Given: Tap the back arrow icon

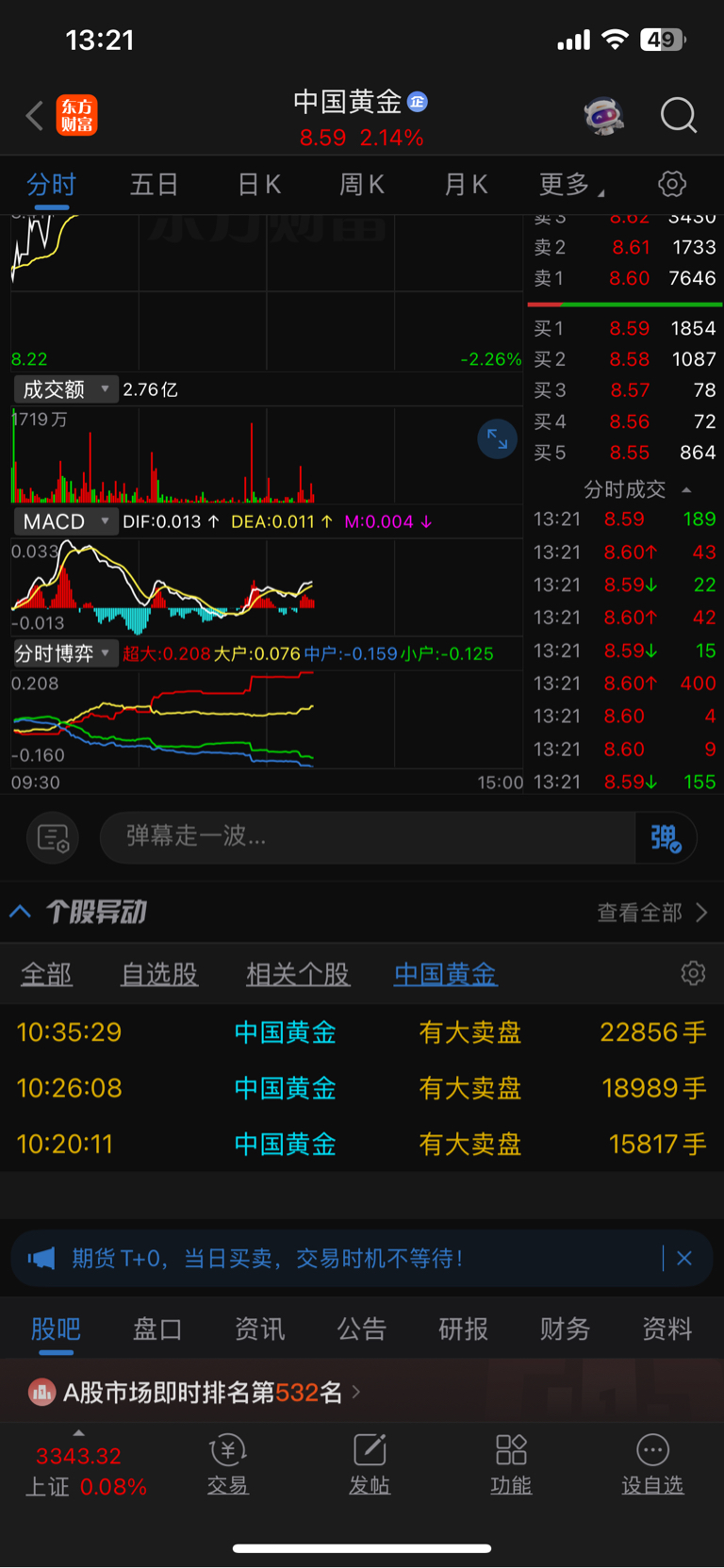Looking at the screenshot, I should (x=35, y=116).
